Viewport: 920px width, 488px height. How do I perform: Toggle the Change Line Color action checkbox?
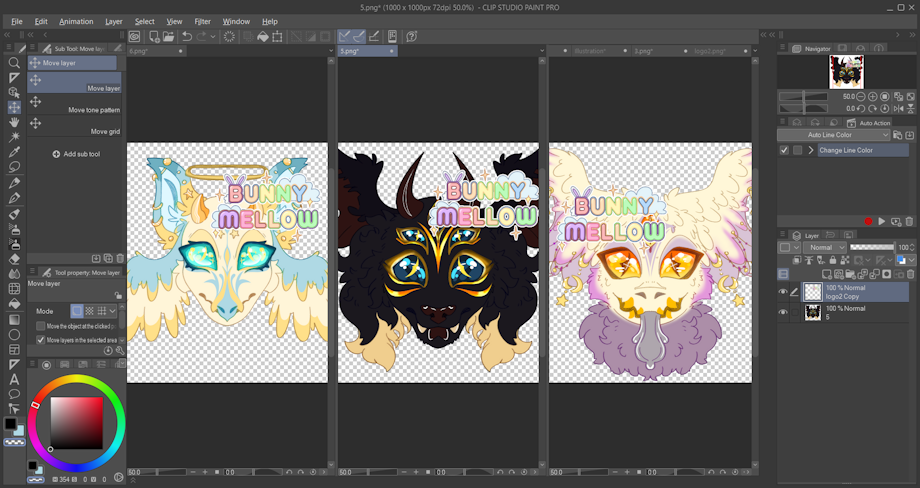(x=784, y=150)
